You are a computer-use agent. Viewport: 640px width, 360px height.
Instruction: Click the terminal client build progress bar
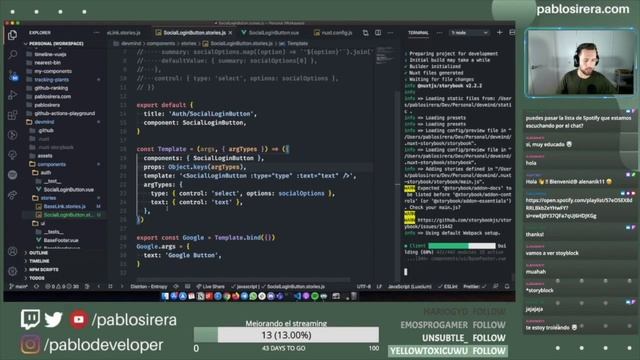[462, 246]
